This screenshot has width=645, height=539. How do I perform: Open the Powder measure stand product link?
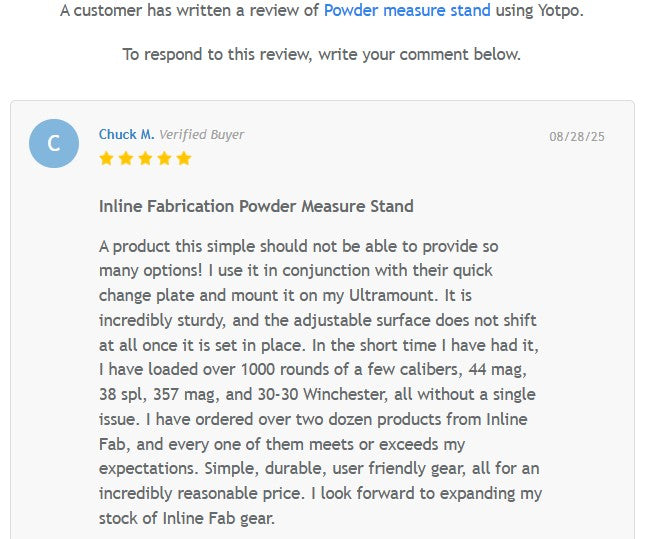click(x=407, y=11)
